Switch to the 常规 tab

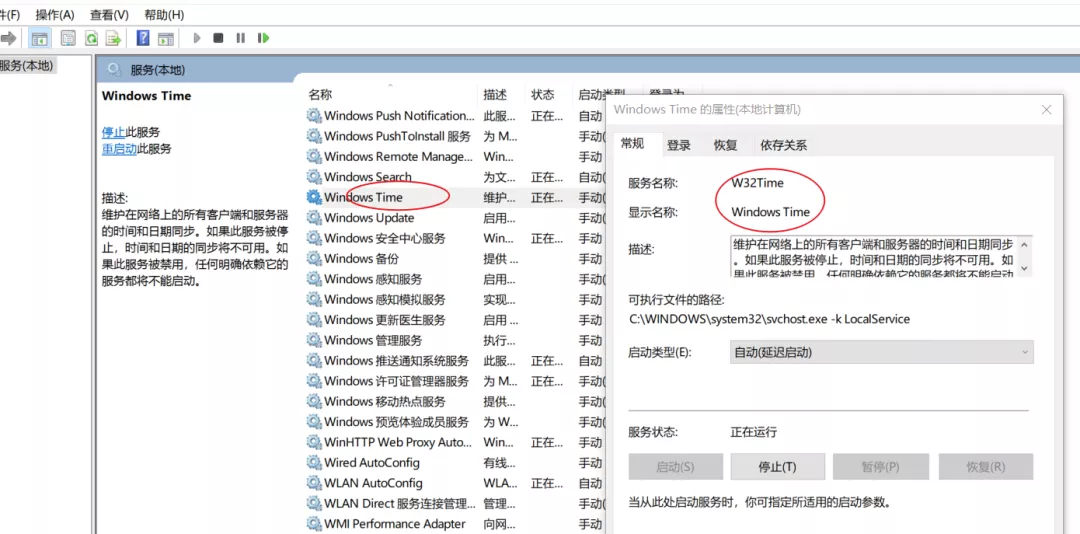(633, 143)
